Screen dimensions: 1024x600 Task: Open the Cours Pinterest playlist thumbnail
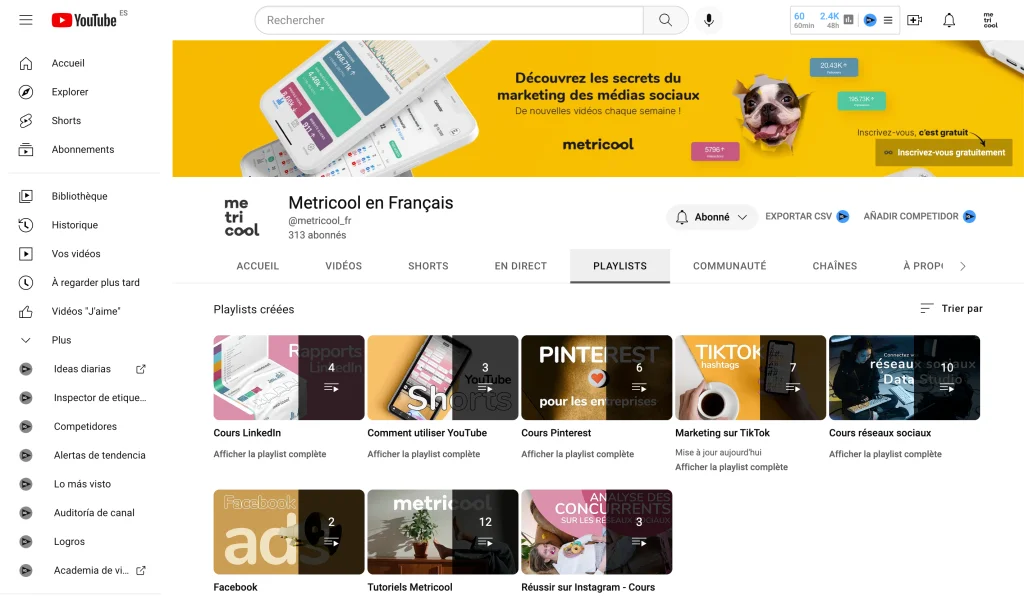click(x=596, y=377)
